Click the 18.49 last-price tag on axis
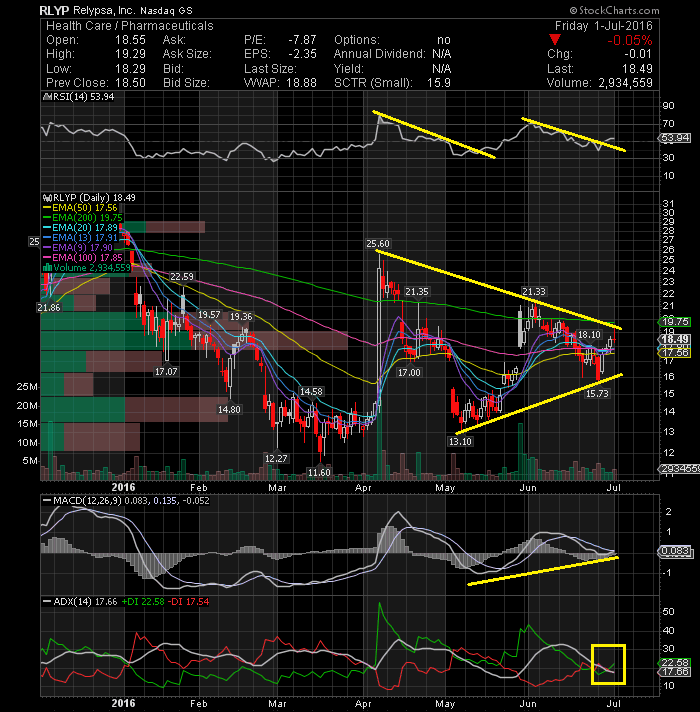 pyautogui.click(x=675, y=339)
